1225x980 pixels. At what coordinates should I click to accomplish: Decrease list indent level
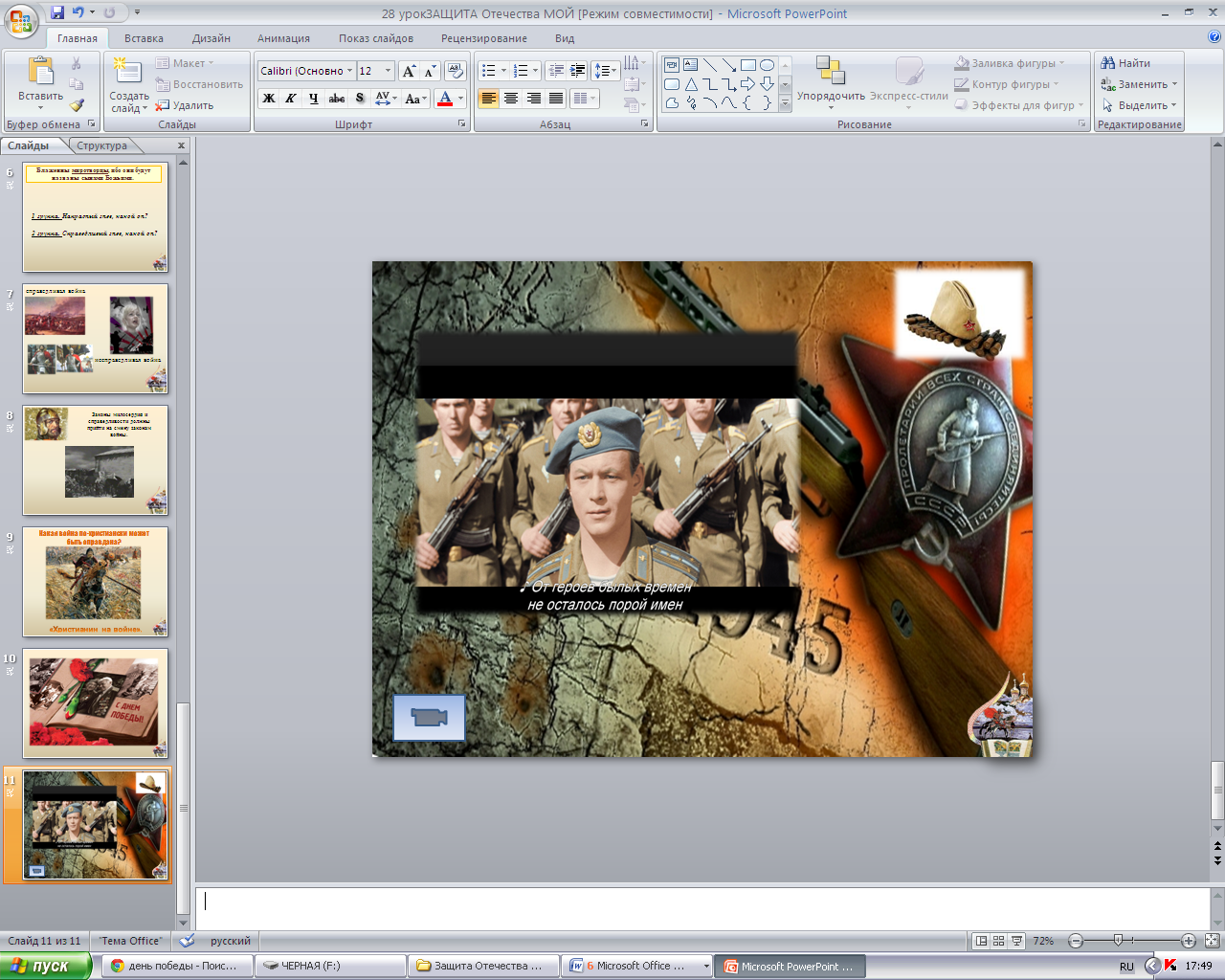click(x=556, y=71)
